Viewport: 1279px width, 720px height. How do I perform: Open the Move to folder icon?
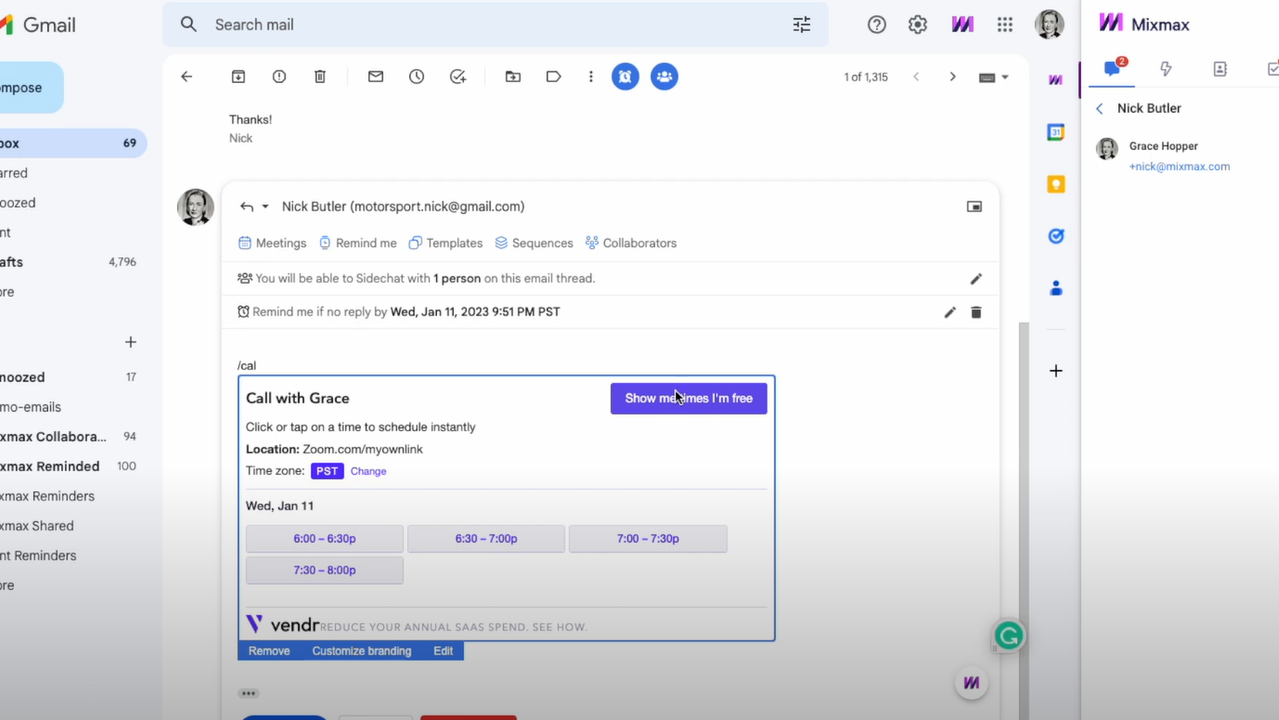coord(513,77)
